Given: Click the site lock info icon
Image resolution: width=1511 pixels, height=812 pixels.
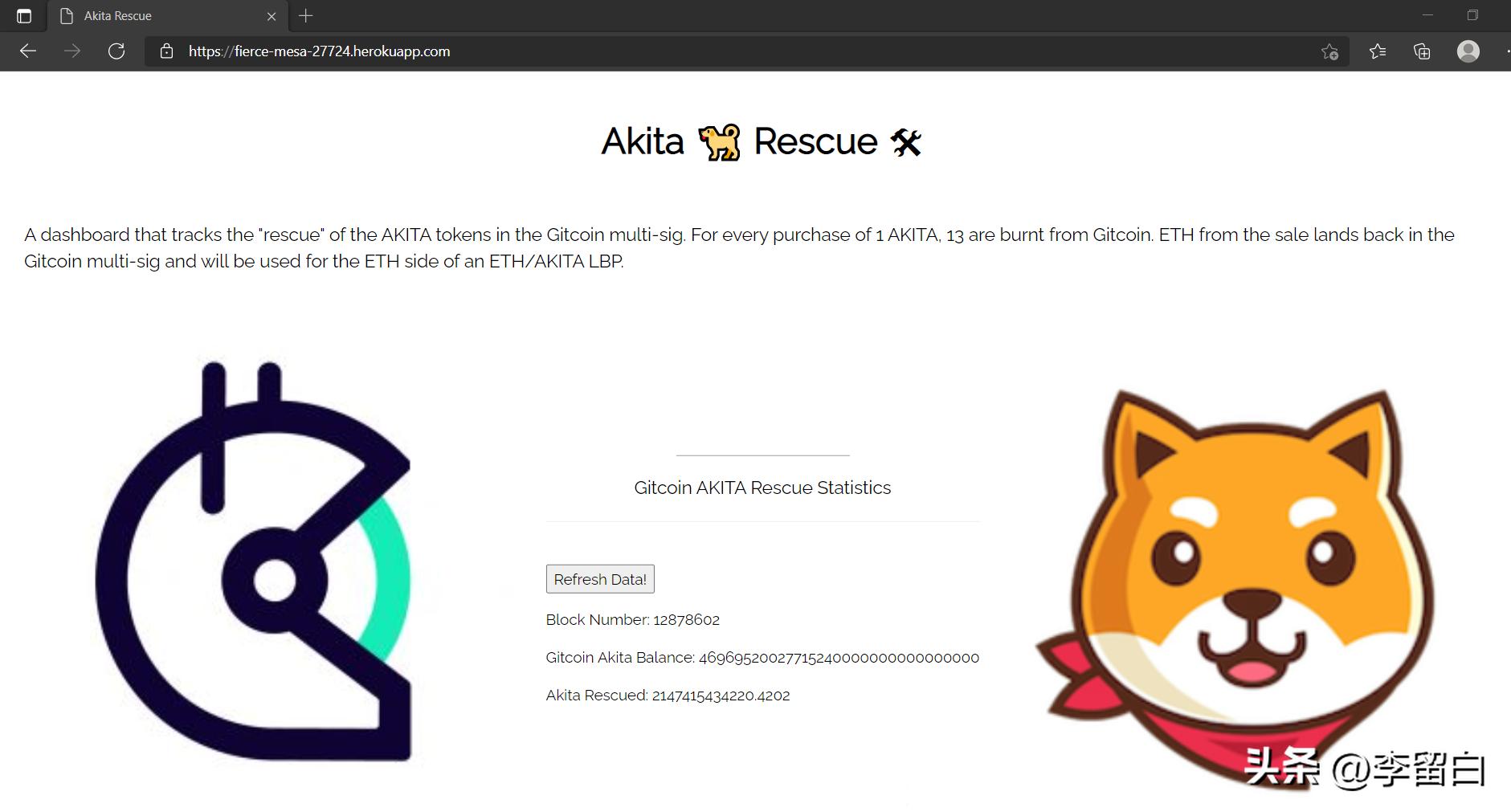Looking at the screenshot, I should [166, 51].
